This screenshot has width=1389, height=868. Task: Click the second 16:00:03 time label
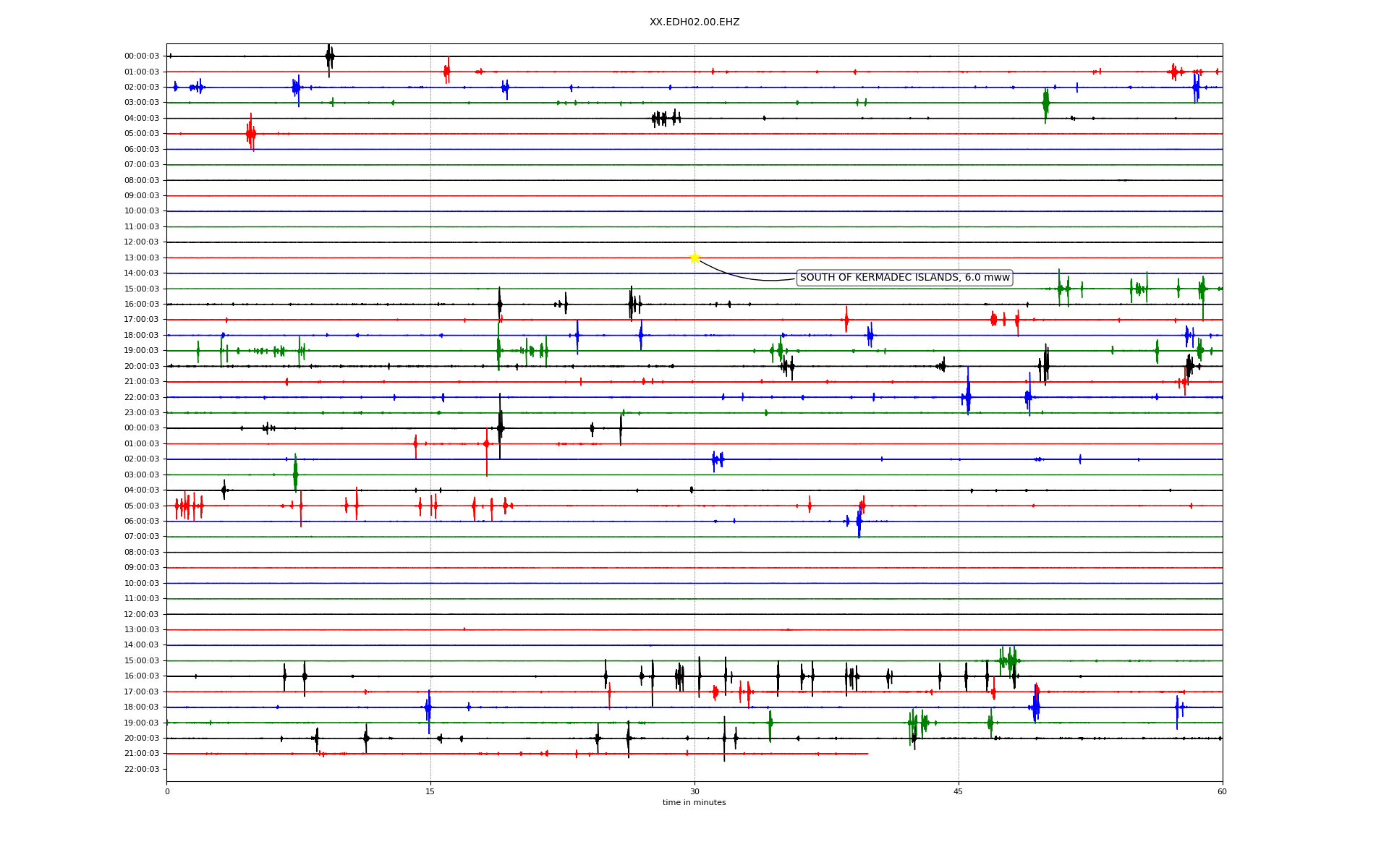pos(141,676)
